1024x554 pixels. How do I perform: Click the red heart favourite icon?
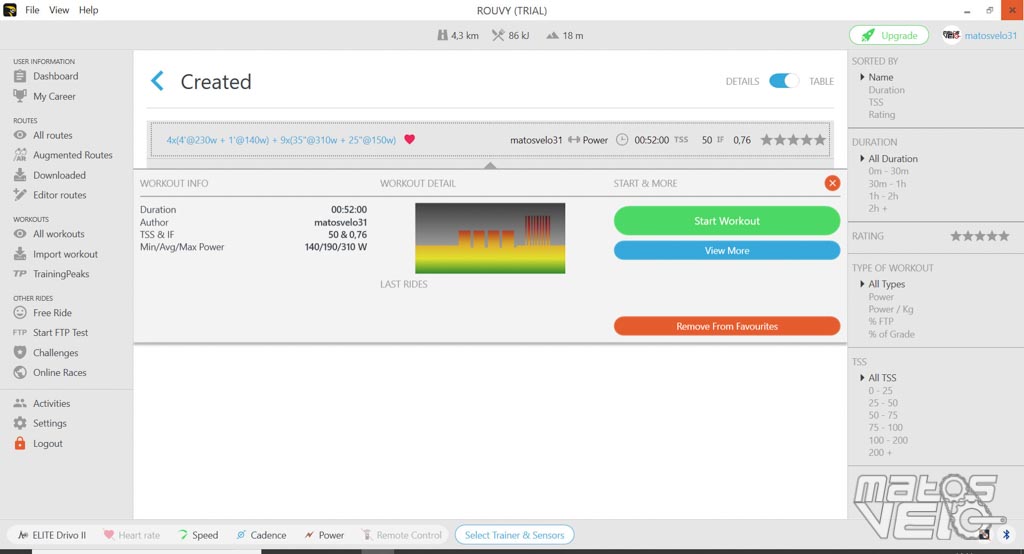pos(409,139)
